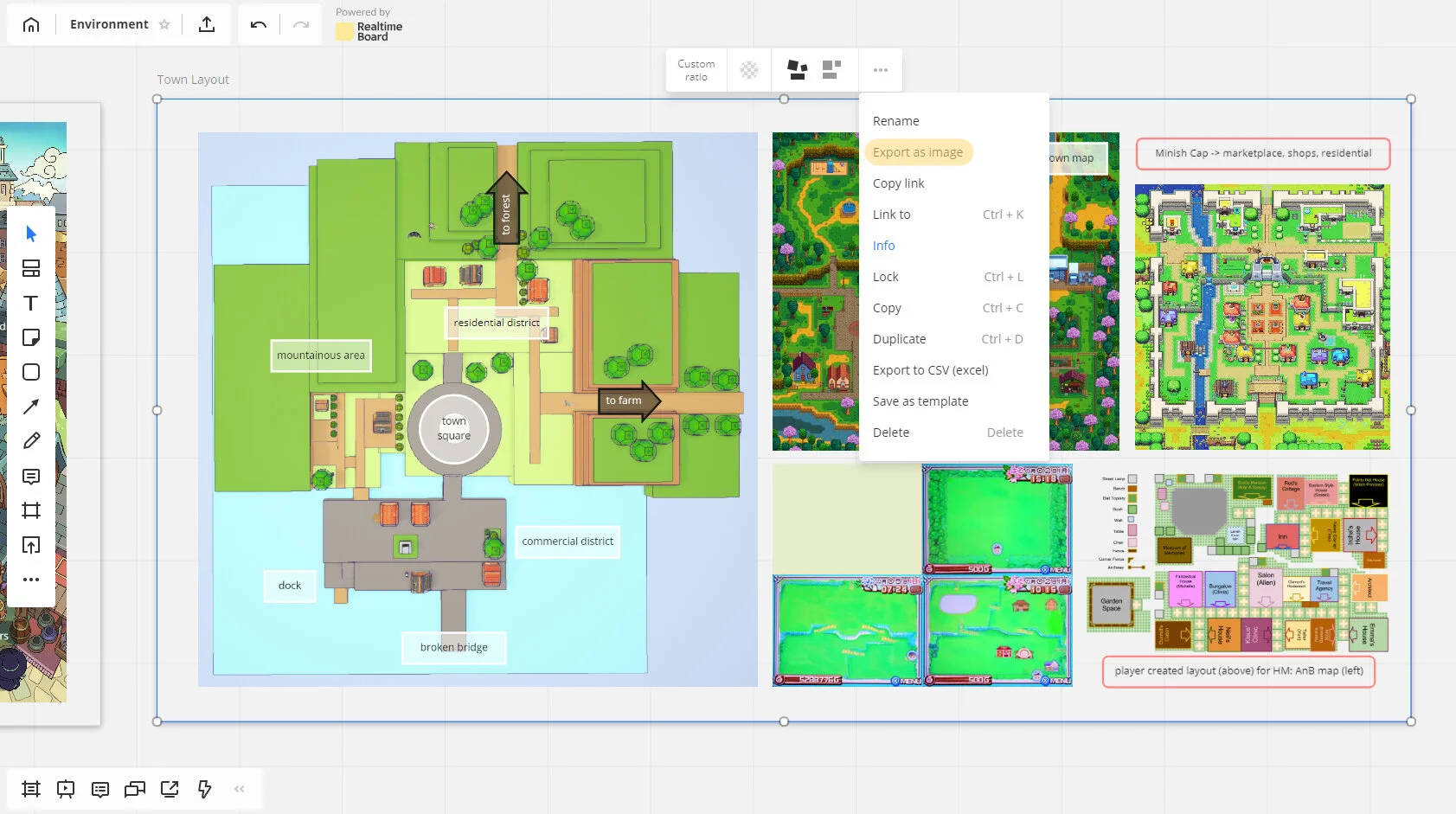The width and height of the screenshot is (1456, 814).
Task: Choose Rename in context menu
Action: pos(953,121)
